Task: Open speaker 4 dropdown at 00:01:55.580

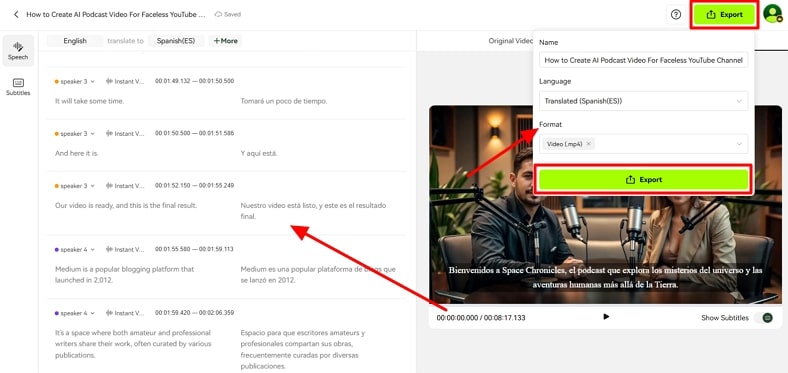Action: 74,249
